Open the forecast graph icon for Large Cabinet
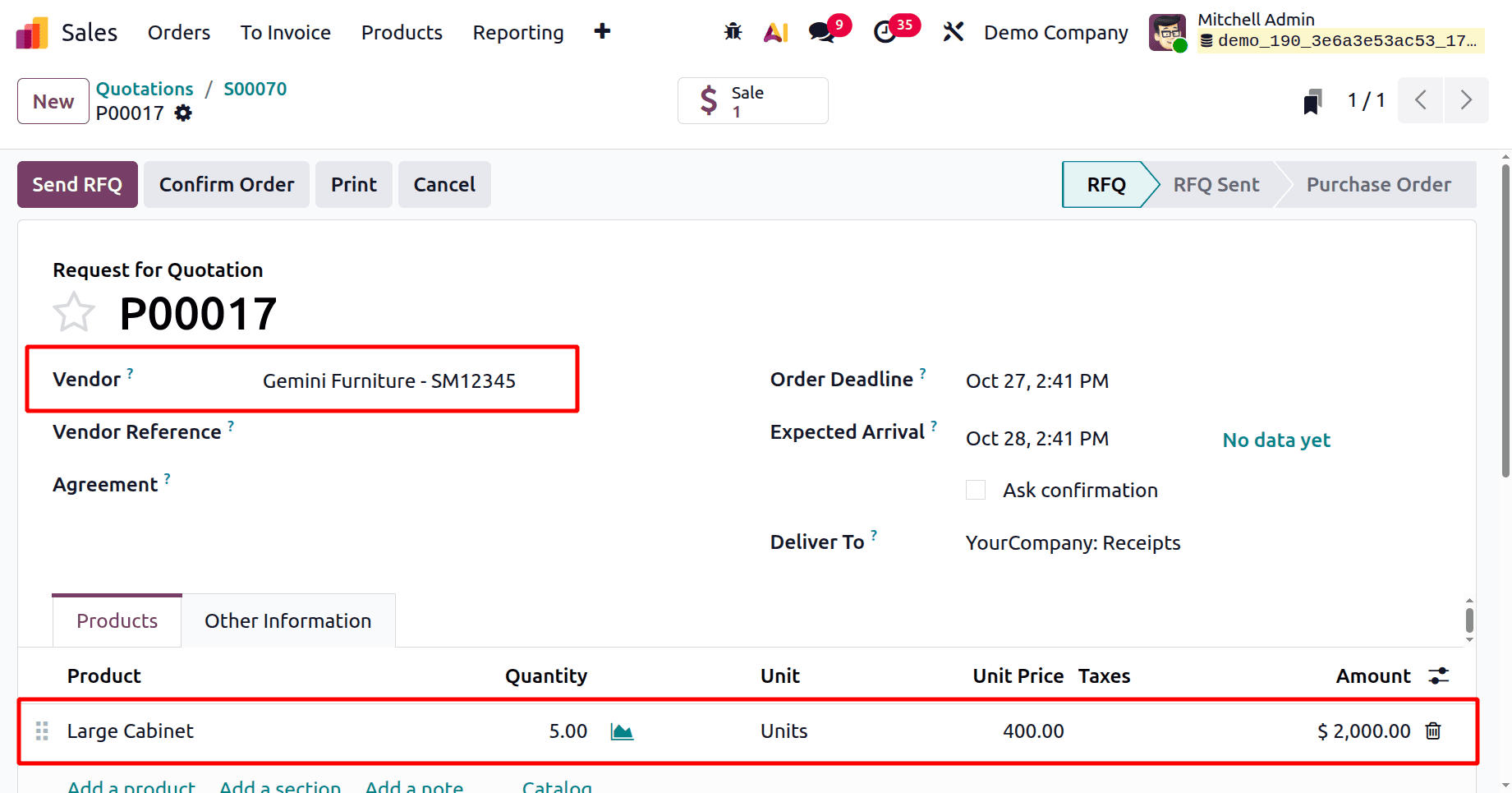This screenshot has height=793, width=1512. coord(622,731)
